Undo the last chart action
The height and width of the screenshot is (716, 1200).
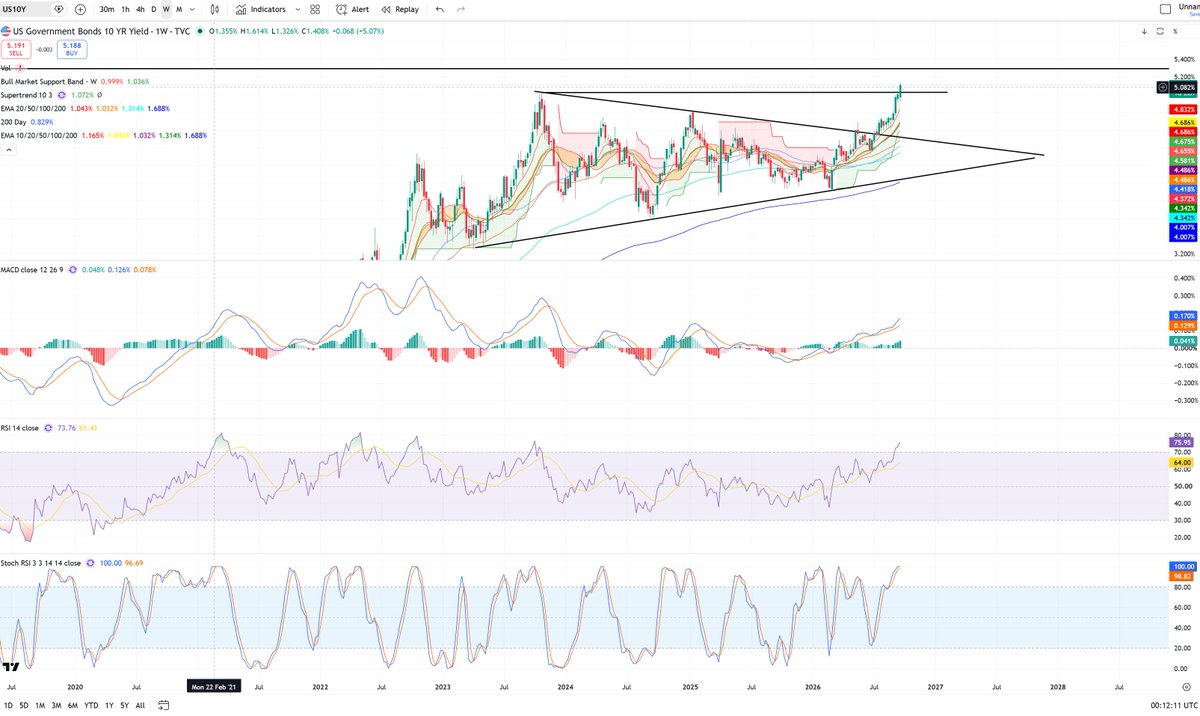[440, 9]
